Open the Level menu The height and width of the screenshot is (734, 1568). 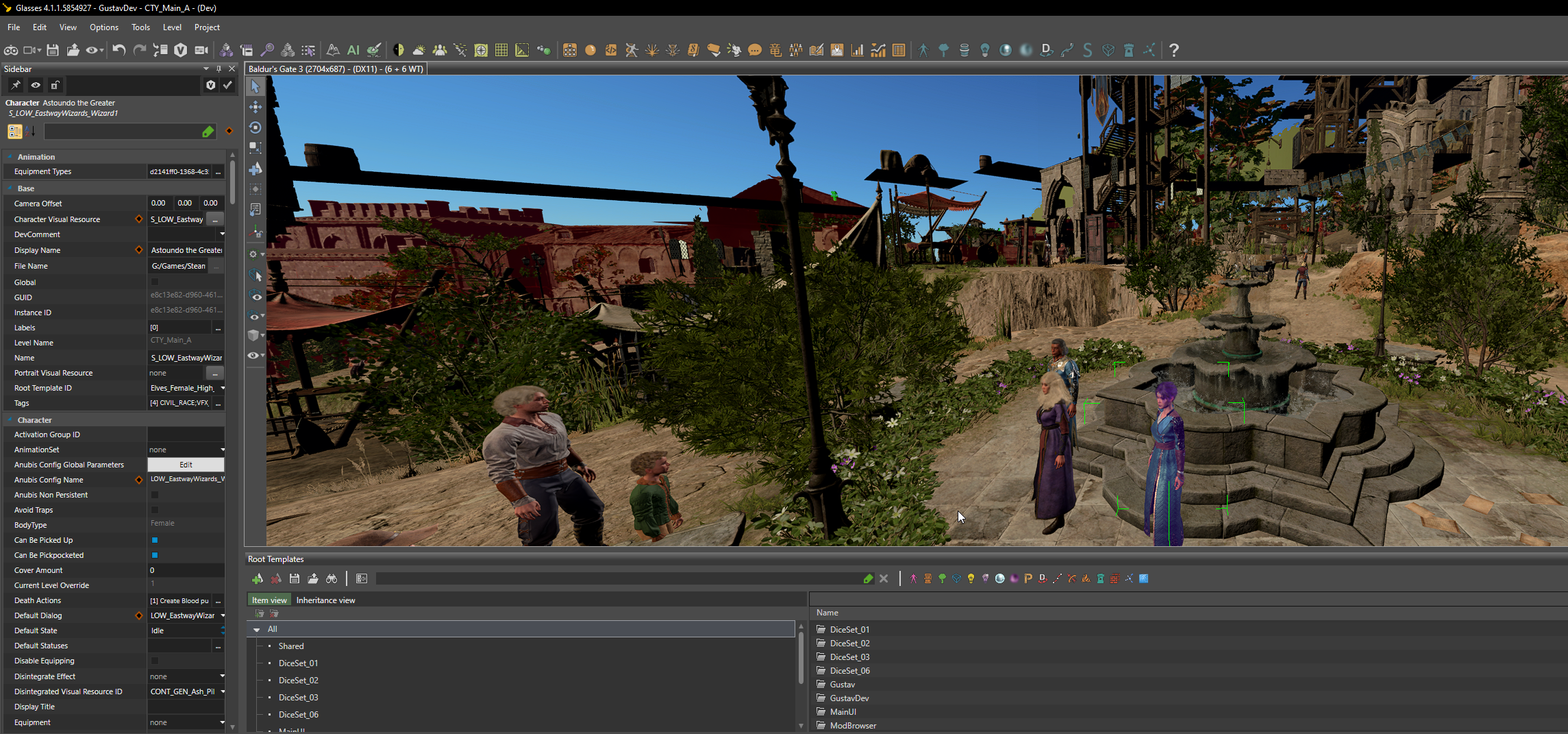[172, 27]
